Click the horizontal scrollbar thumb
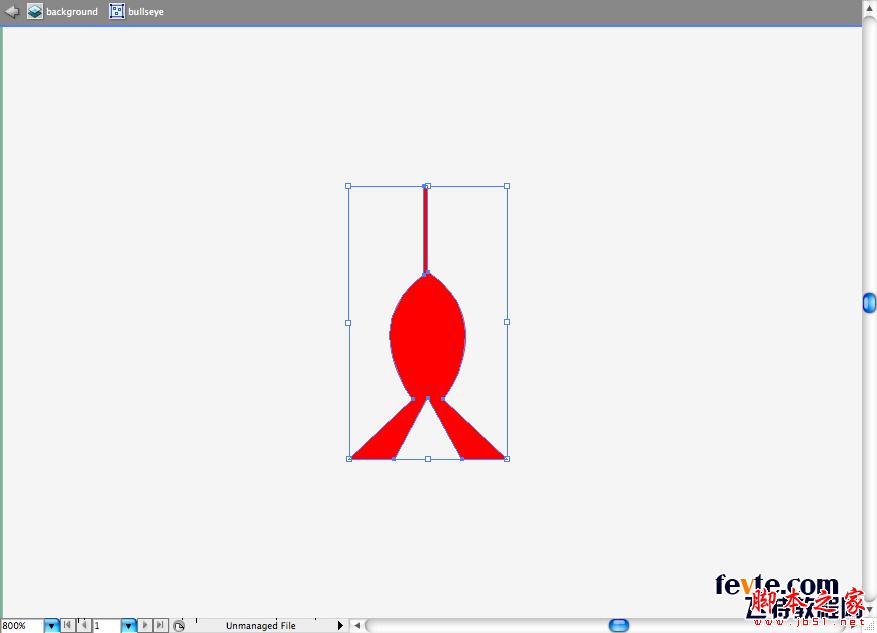The width and height of the screenshot is (877, 633). pos(619,625)
